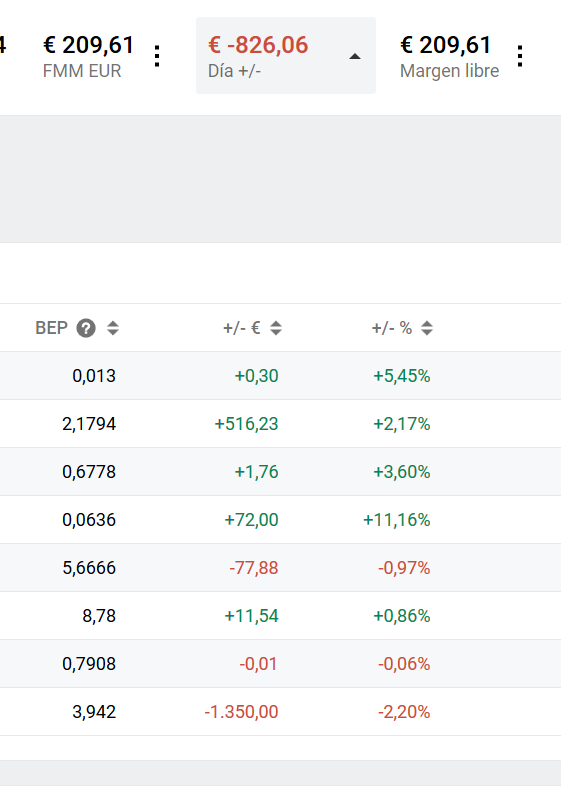This screenshot has height=802, width=561.
Task: Sort by the BEP column arrows
Action: point(113,328)
